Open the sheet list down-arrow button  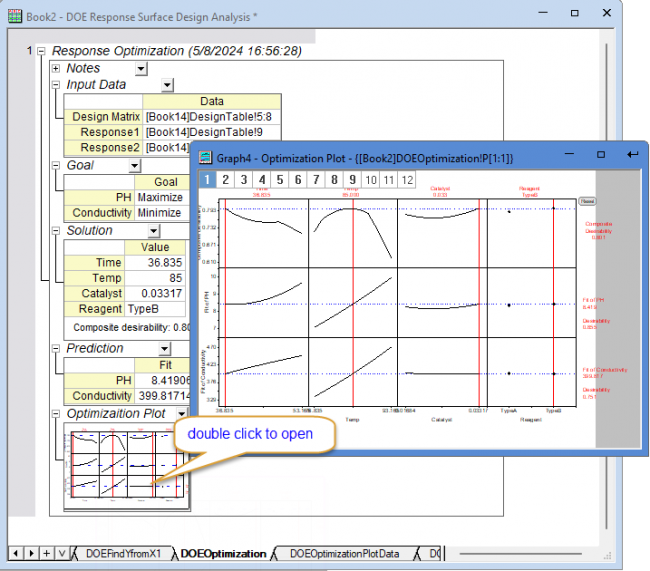click(62, 553)
